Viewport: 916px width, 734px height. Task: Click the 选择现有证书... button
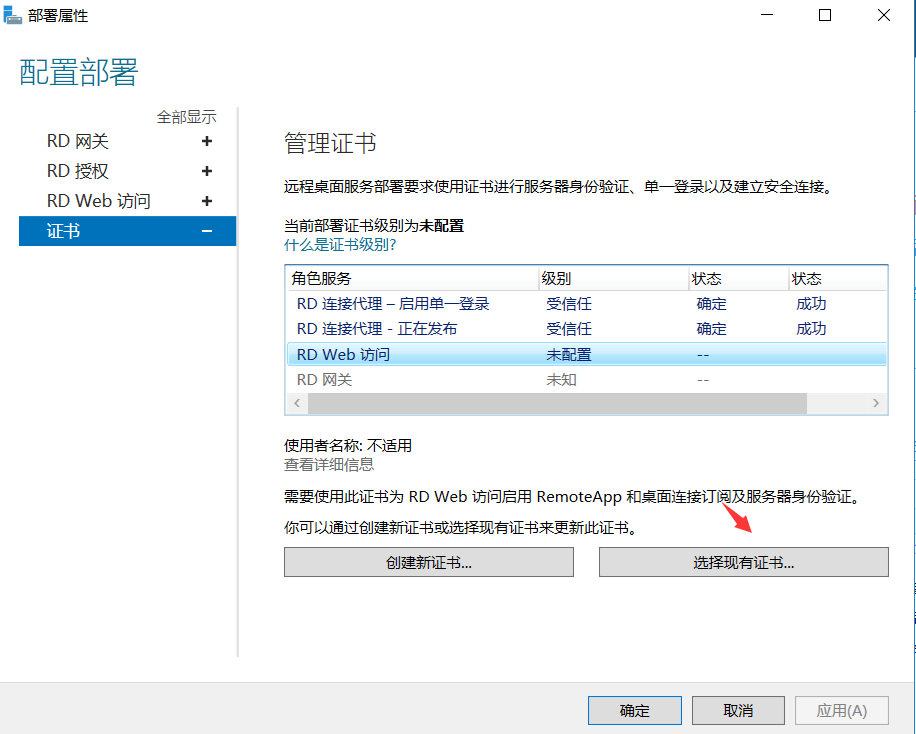click(744, 562)
